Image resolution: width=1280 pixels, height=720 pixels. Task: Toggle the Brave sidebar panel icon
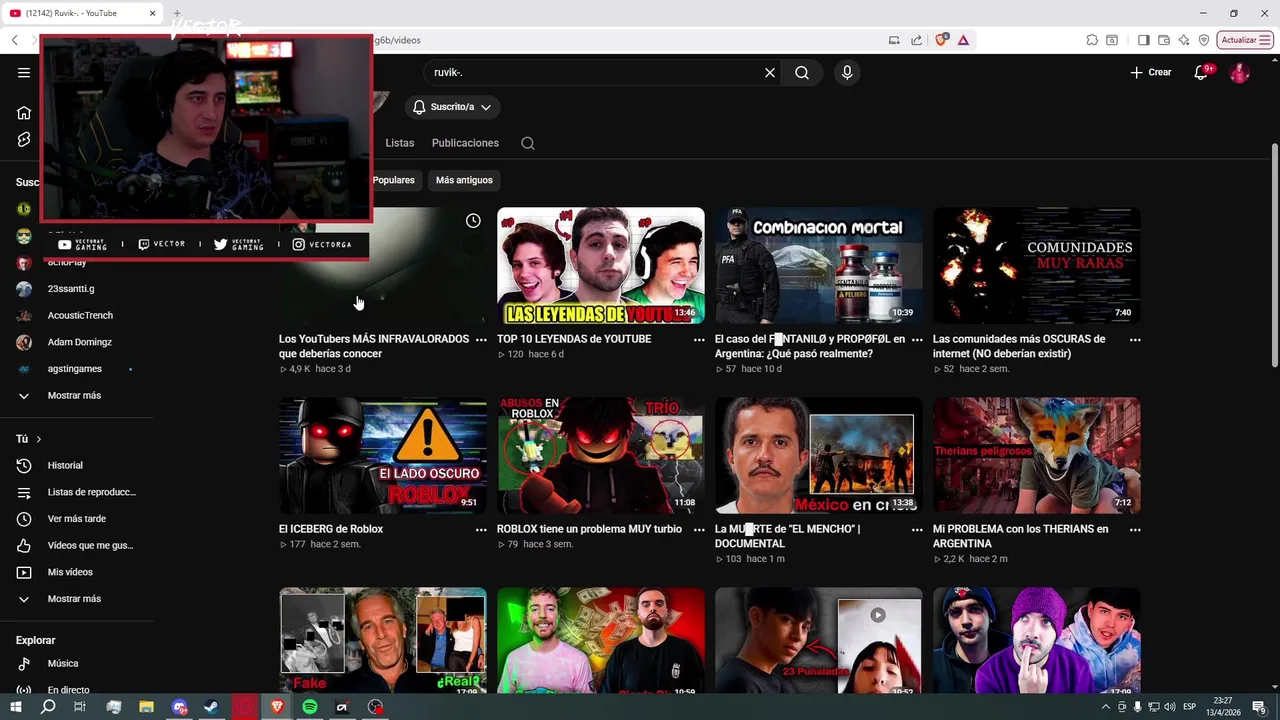[x=1144, y=40]
